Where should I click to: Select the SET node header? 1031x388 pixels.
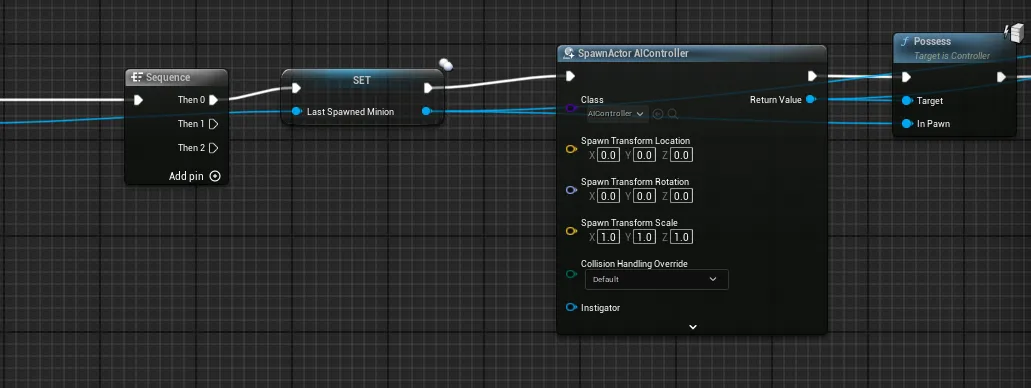[x=362, y=80]
